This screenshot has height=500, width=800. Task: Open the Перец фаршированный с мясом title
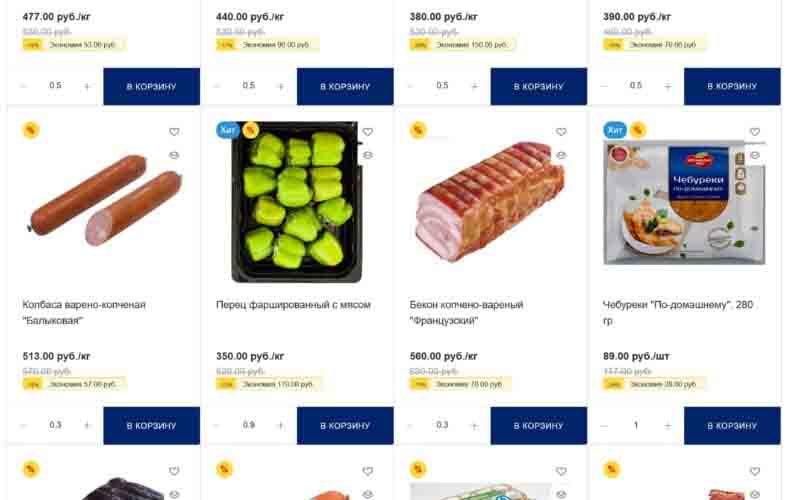pos(293,305)
